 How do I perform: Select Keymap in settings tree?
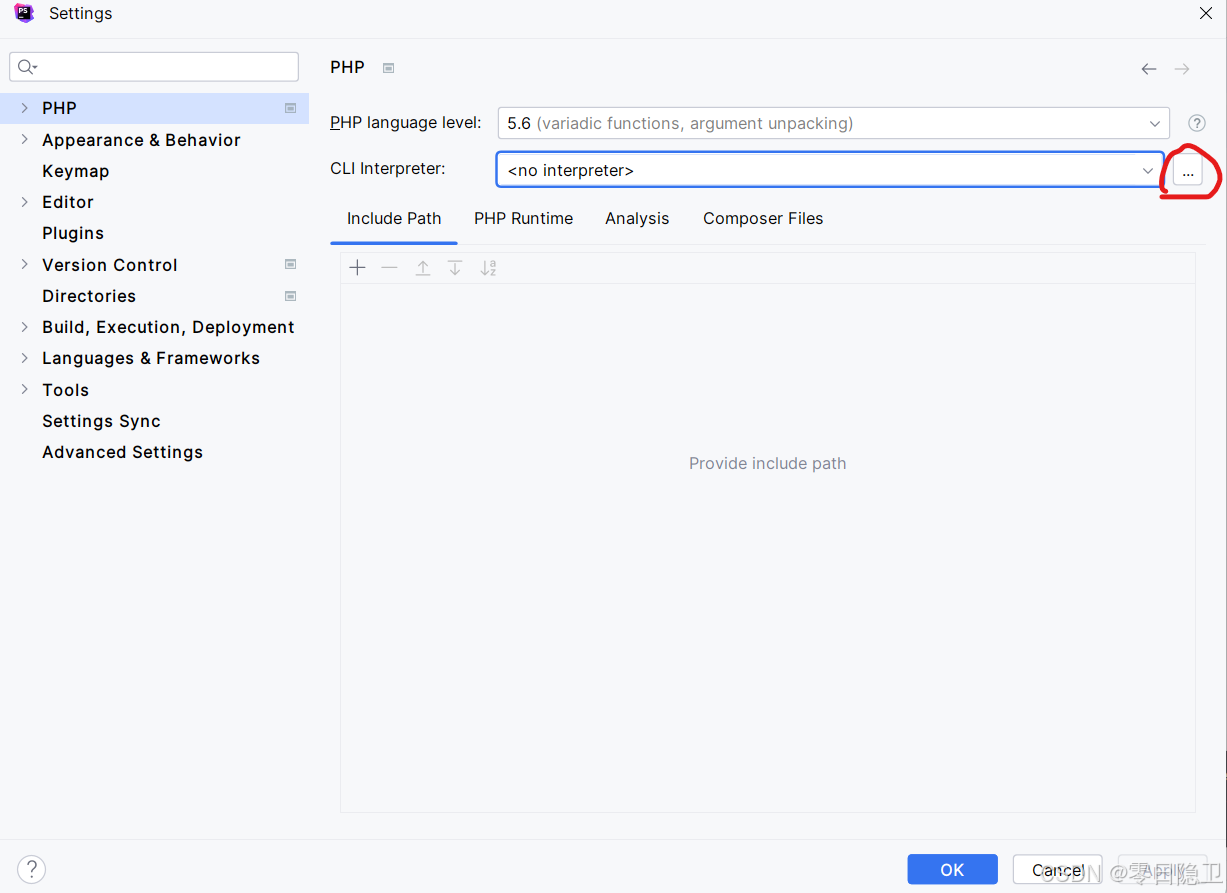(75, 171)
